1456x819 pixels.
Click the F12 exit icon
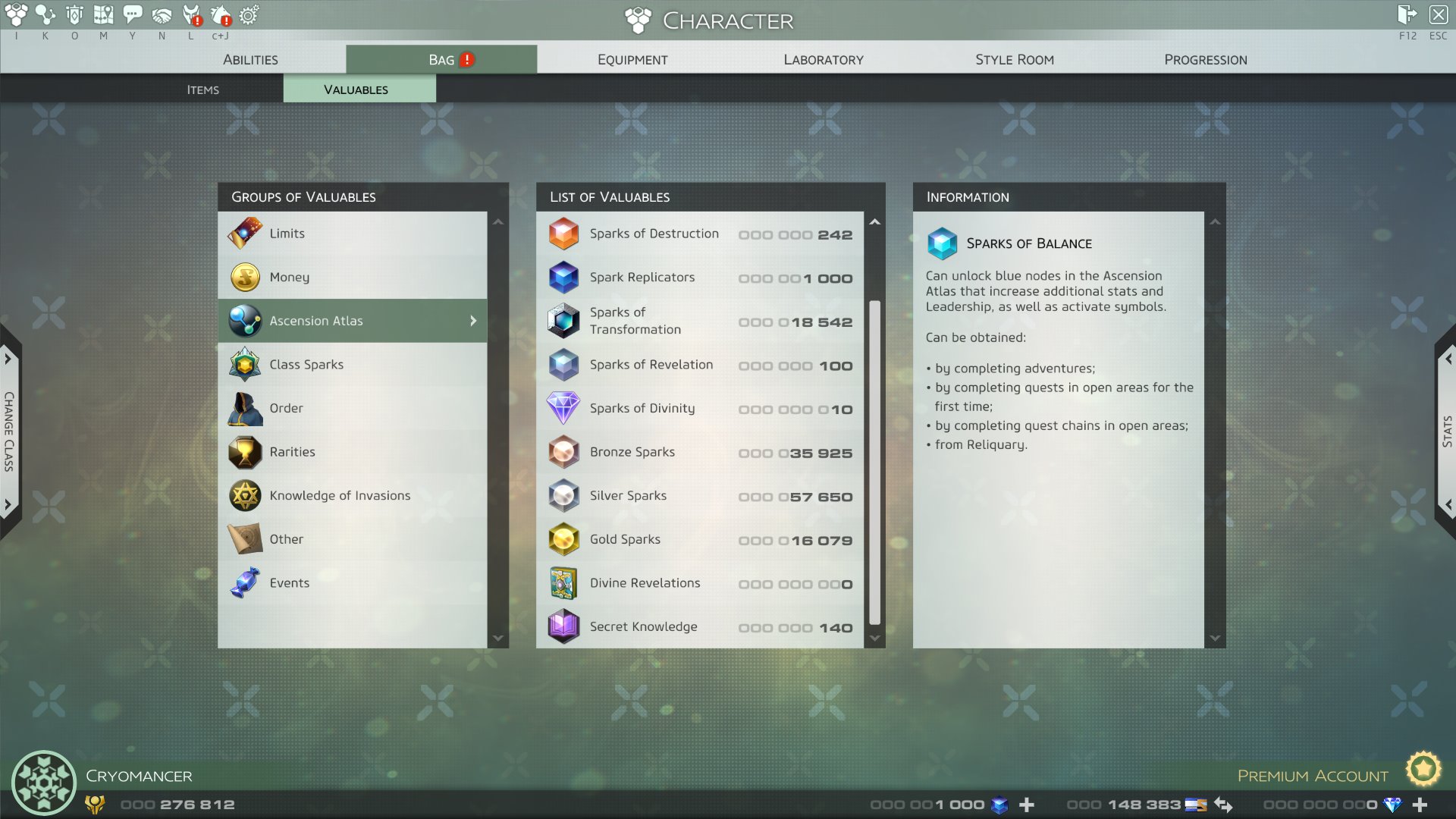[x=1407, y=14]
